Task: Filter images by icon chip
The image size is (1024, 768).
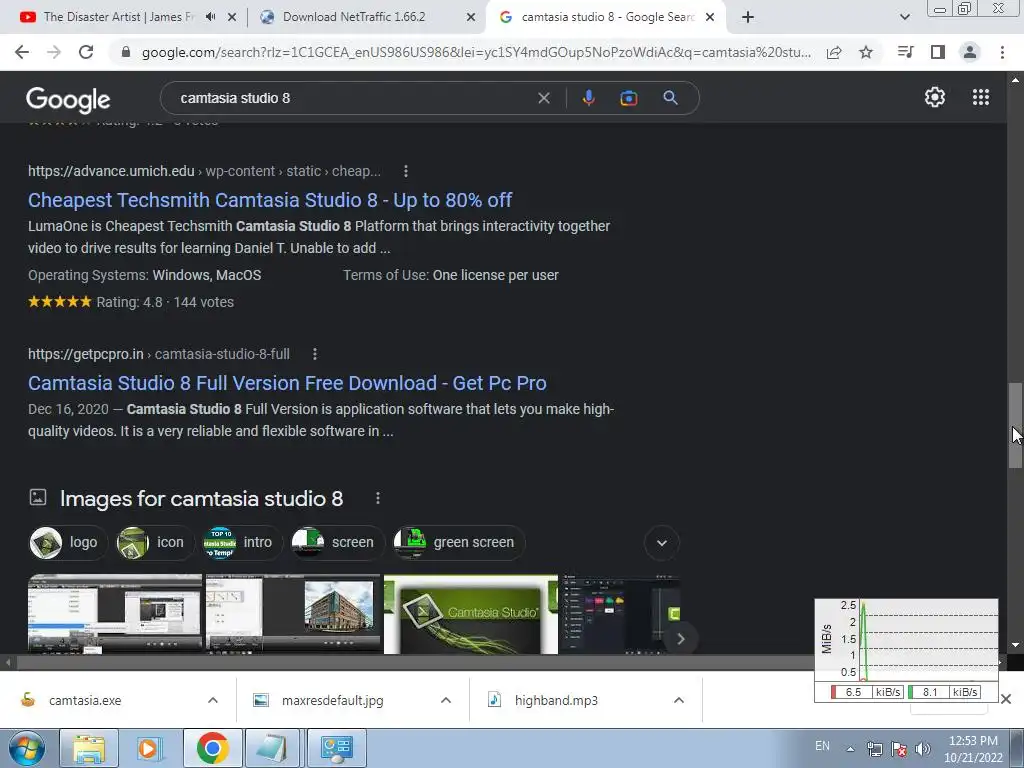Action: 155,543
